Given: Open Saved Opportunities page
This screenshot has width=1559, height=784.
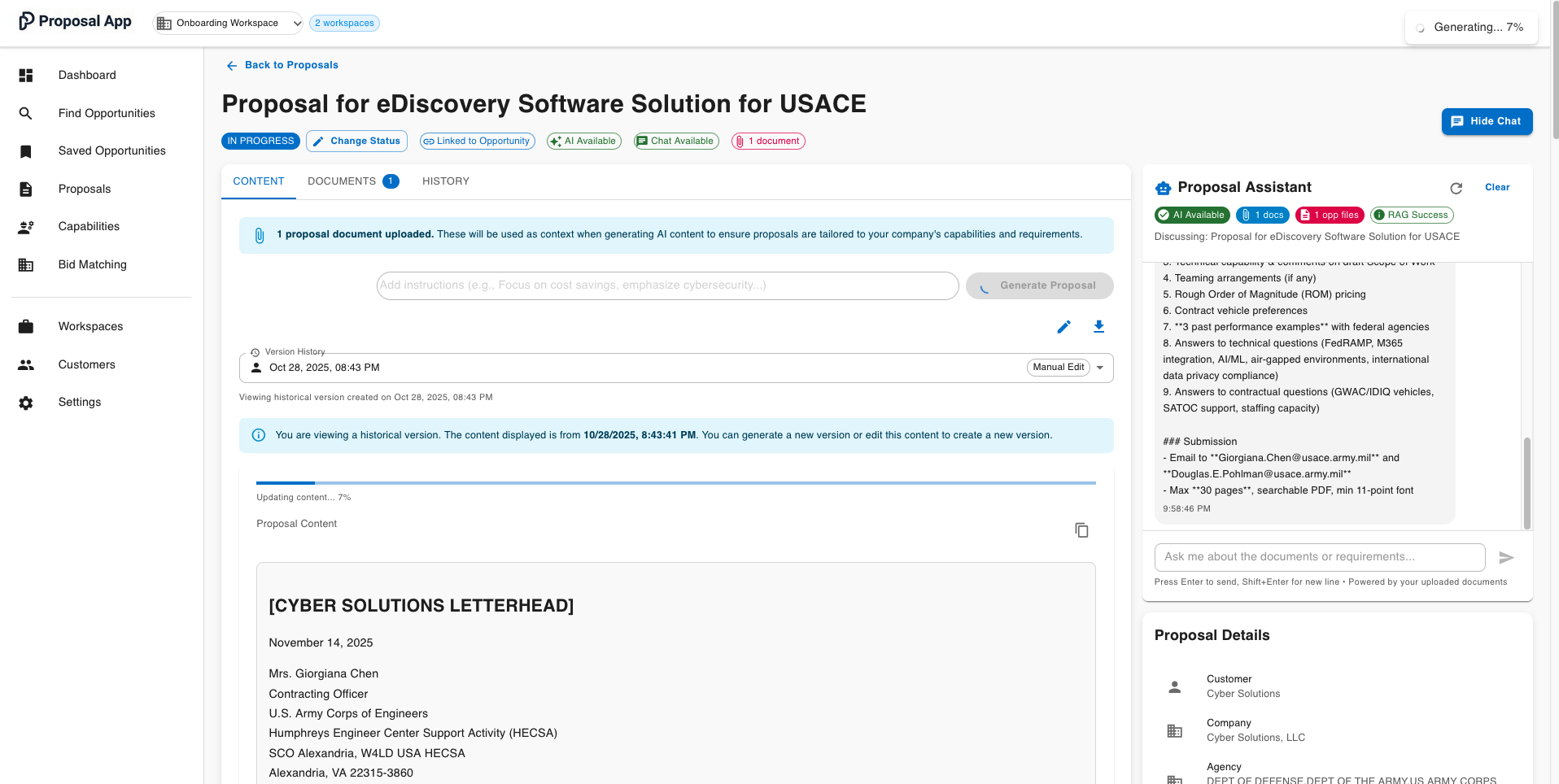Looking at the screenshot, I should click(112, 150).
